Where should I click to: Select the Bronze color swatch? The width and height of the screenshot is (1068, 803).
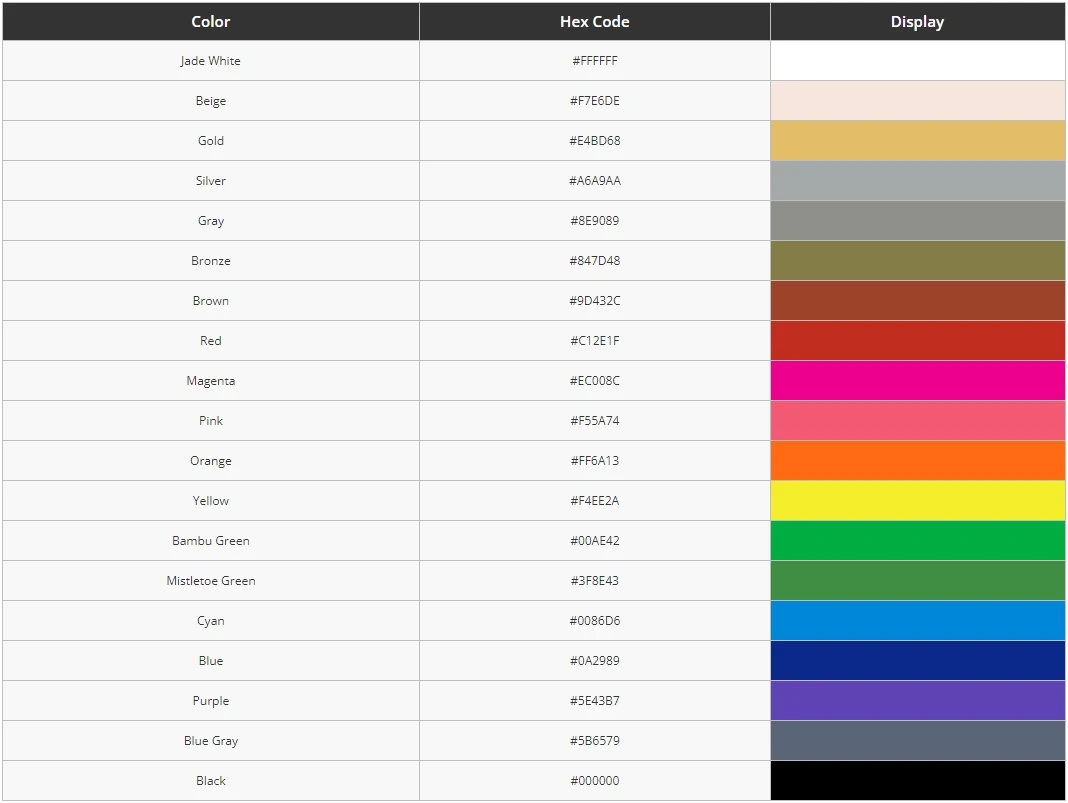[x=917, y=261]
